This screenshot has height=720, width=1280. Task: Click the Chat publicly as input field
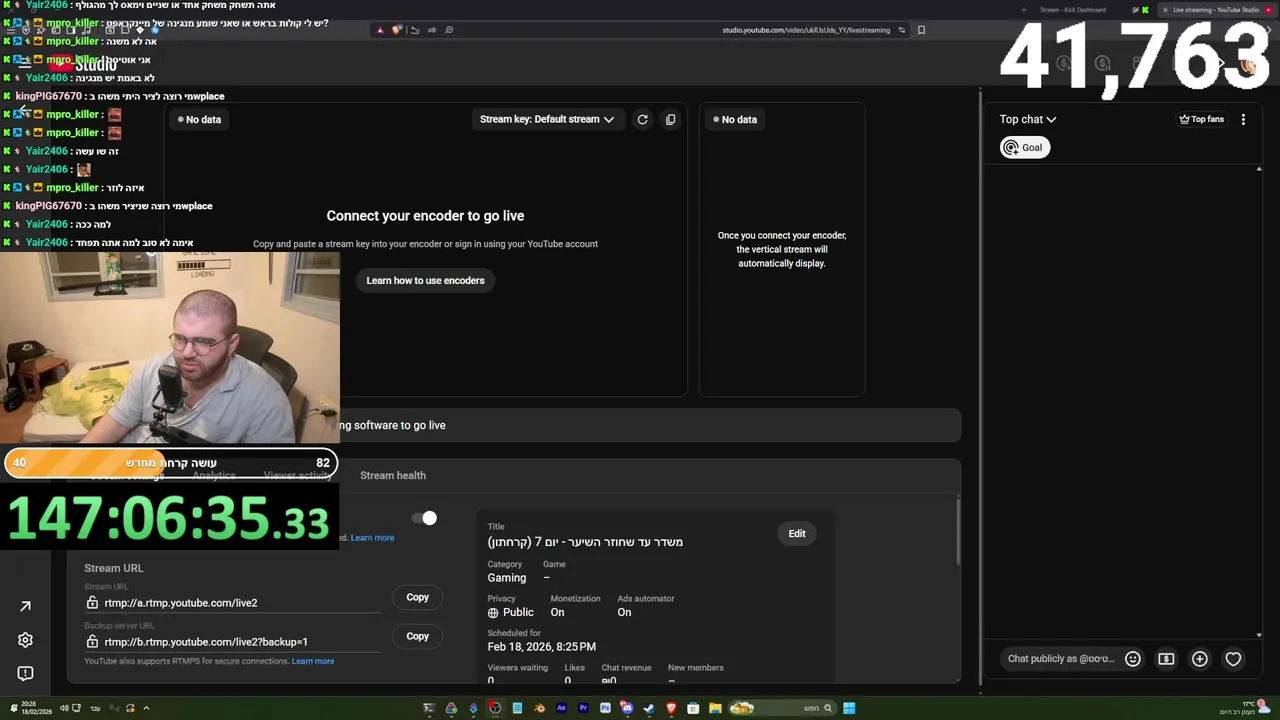1060,659
